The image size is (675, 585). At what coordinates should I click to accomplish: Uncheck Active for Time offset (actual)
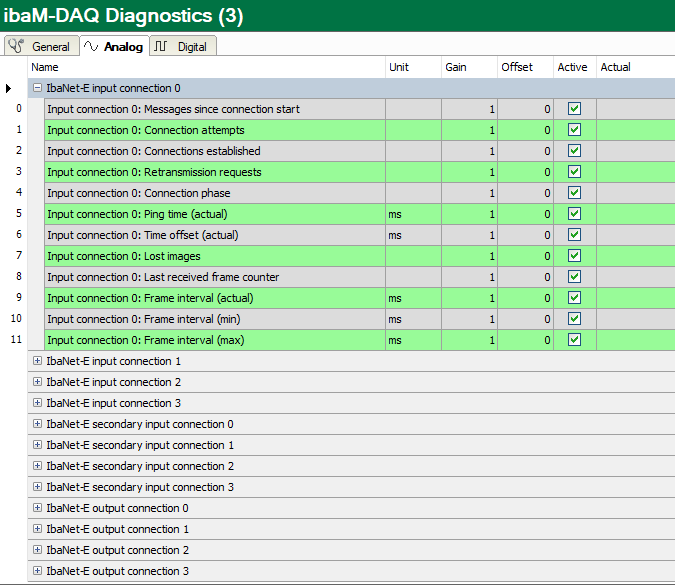574,235
